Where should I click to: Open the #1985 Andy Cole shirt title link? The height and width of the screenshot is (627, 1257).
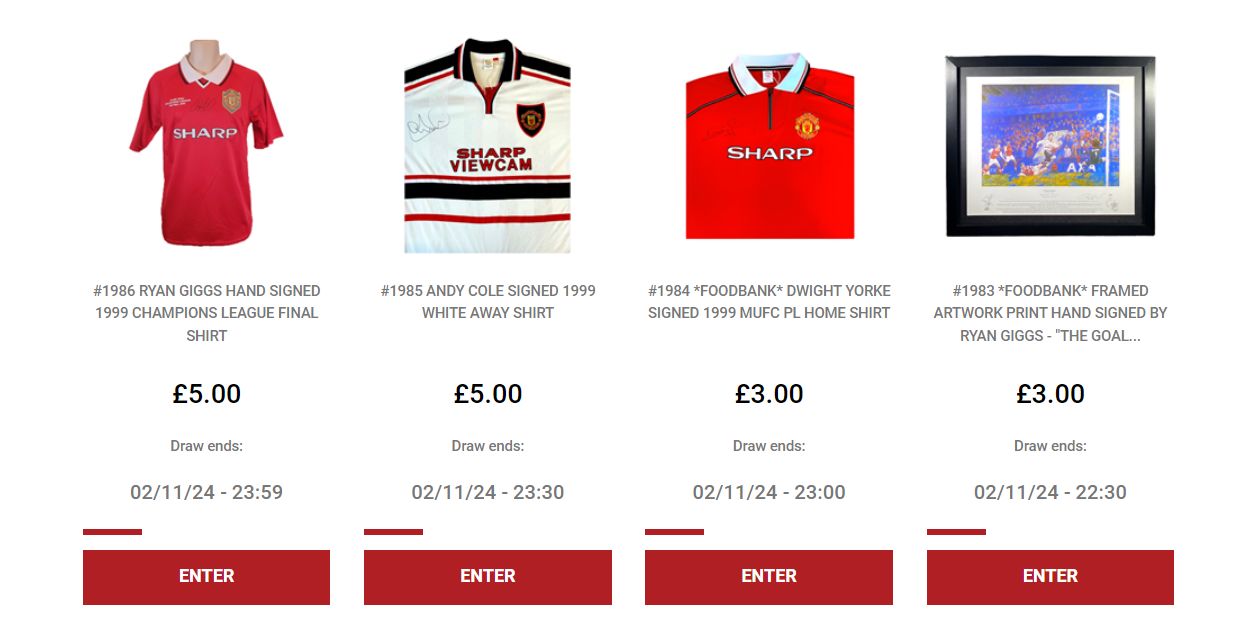click(x=488, y=302)
